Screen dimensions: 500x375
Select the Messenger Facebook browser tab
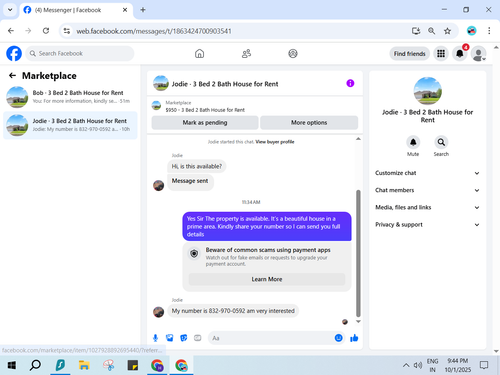point(76,10)
